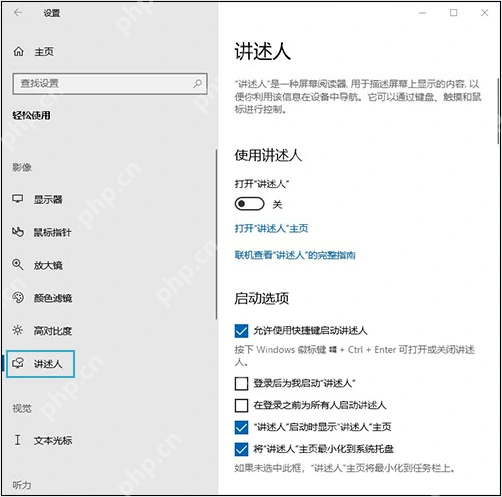Click the 使用讲述人 section heading
This screenshot has height=497, width=502.
pos(268,155)
